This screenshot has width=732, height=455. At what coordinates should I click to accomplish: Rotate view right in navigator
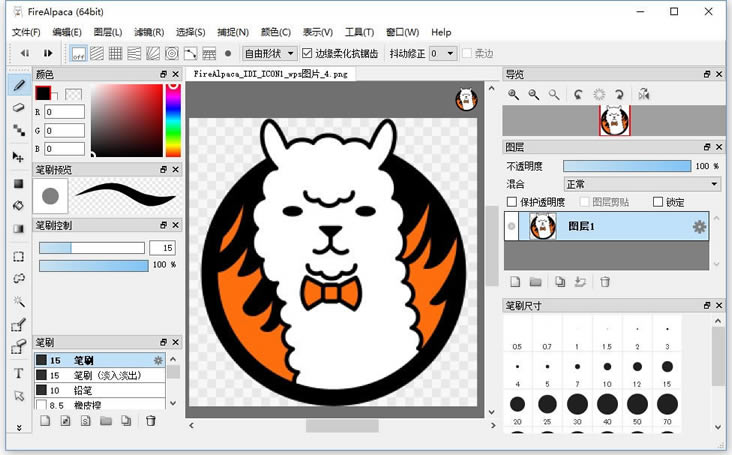pyautogui.click(x=619, y=95)
